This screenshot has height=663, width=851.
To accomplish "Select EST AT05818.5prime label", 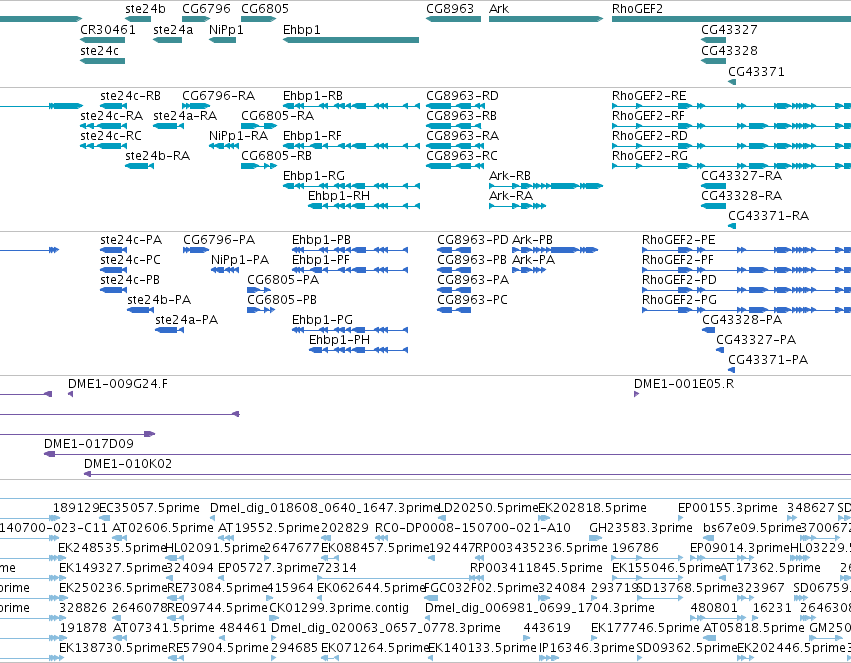I will [x=753, y=628].
